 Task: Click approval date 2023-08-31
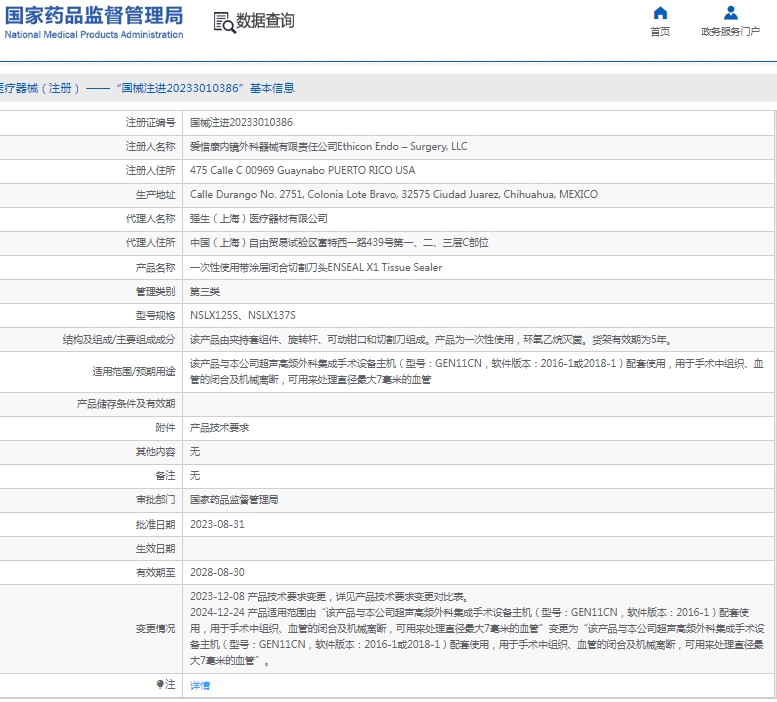[x=217, y=524]
